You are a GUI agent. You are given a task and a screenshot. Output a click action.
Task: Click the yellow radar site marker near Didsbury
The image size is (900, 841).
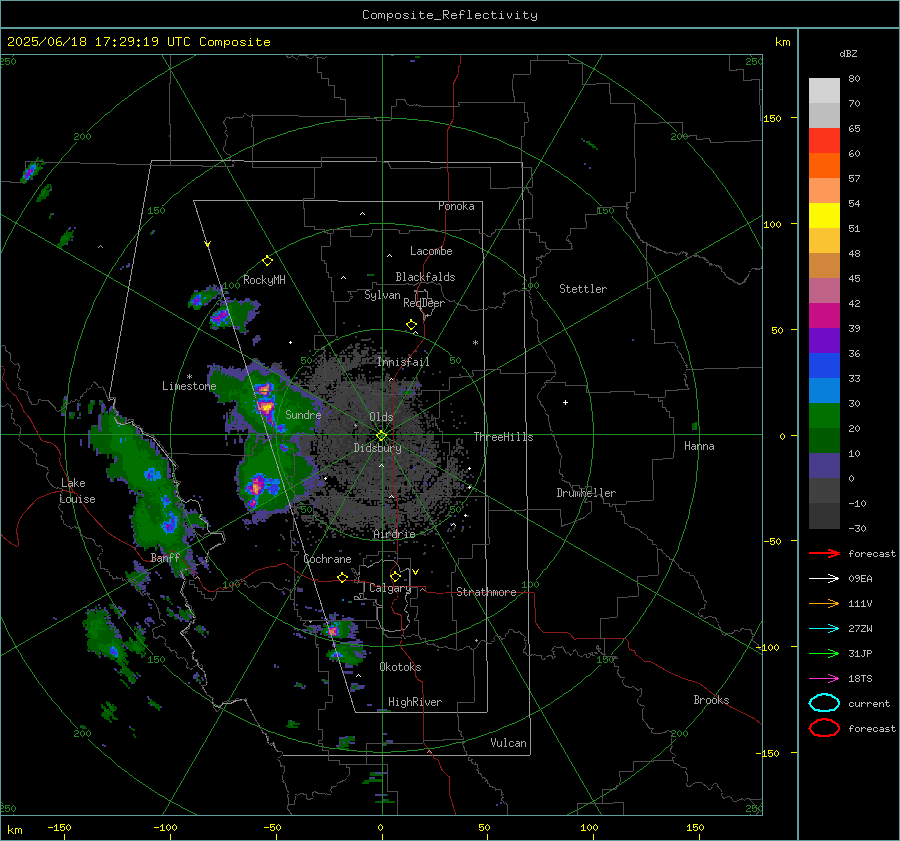381,436
